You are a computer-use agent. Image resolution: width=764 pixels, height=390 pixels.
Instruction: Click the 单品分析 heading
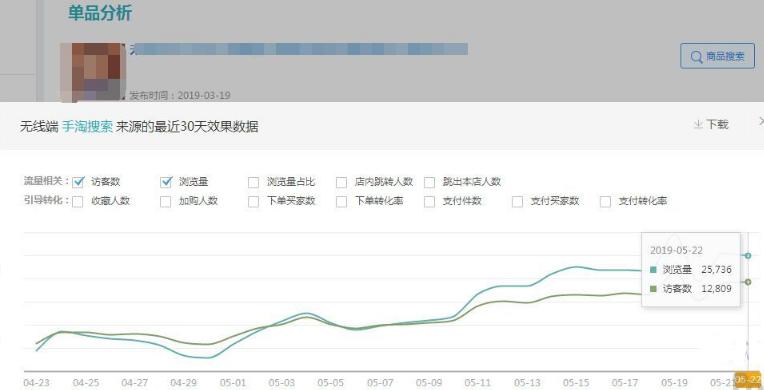point(100,13)
